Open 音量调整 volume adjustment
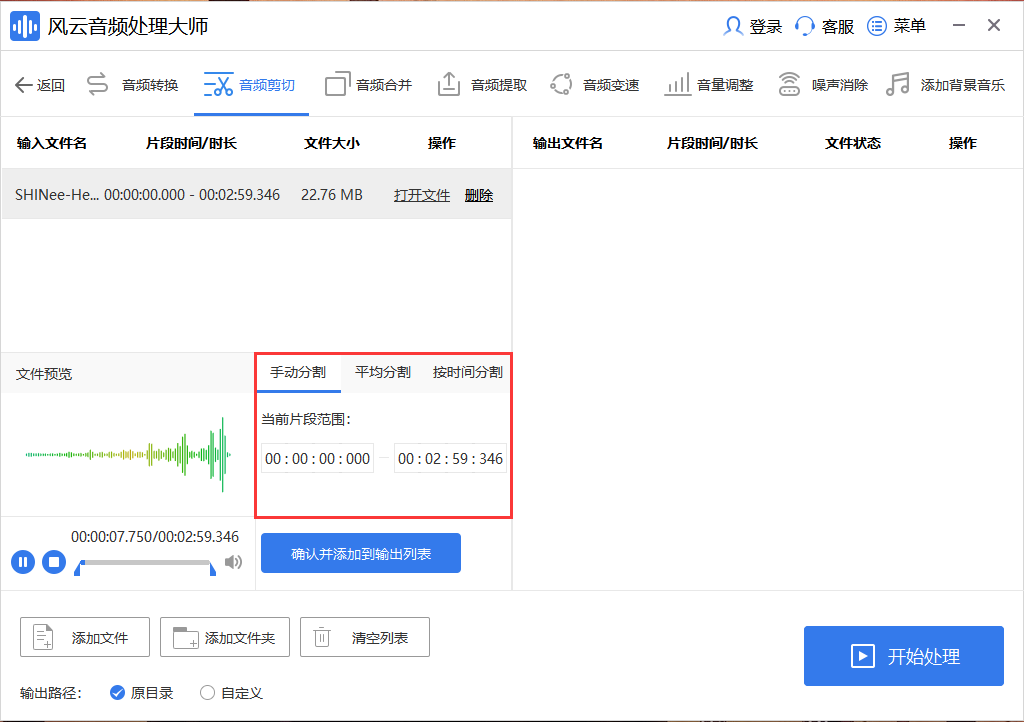The image size is (1024, 722). 709,85
